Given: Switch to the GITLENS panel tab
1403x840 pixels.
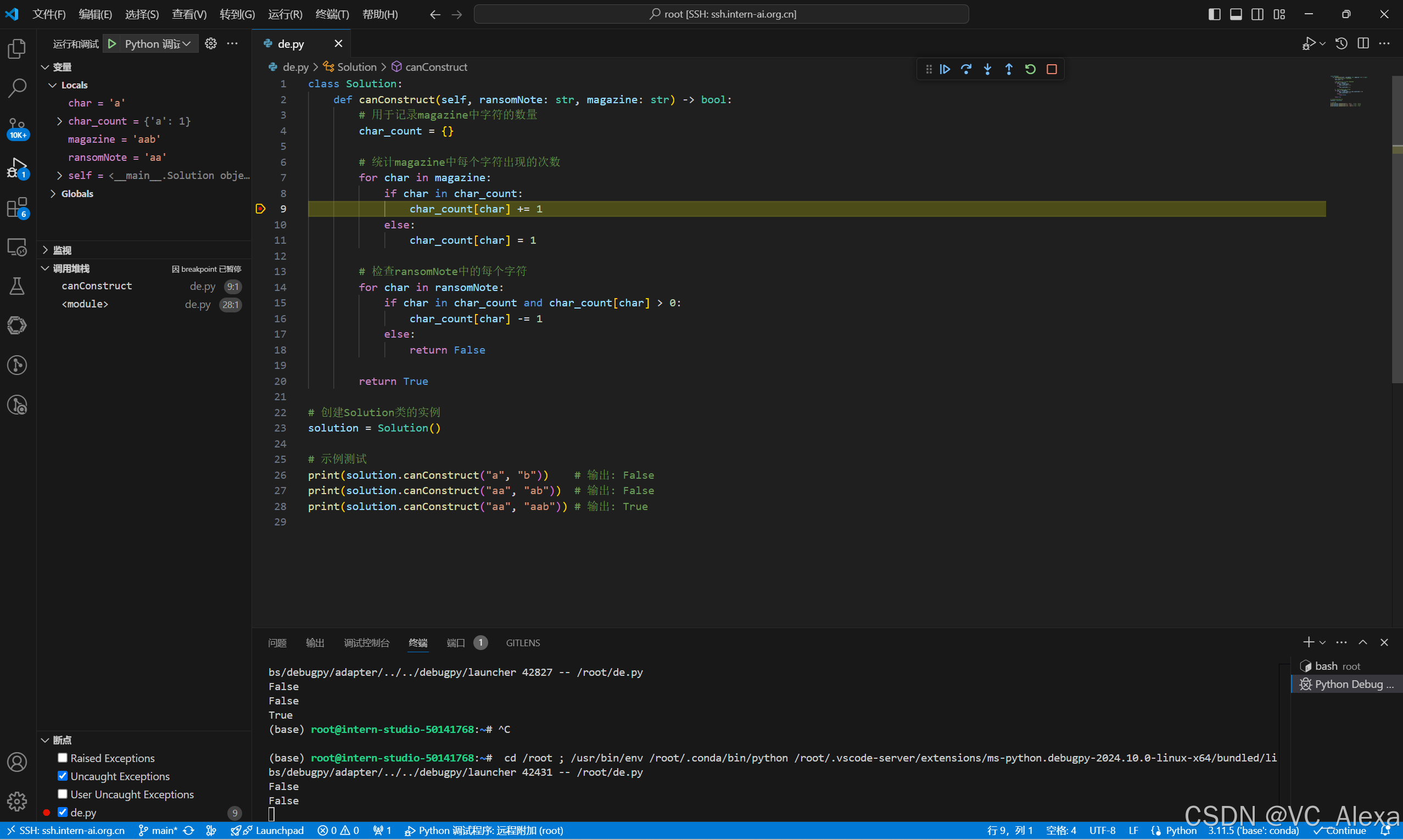Looking at the screenshot, I should click(523, 642).
